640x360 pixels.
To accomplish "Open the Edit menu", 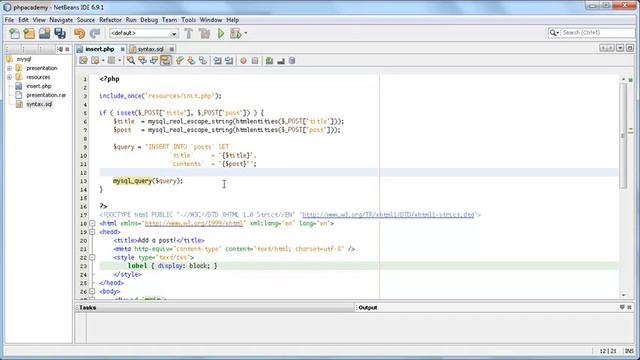I will [23, 20].
